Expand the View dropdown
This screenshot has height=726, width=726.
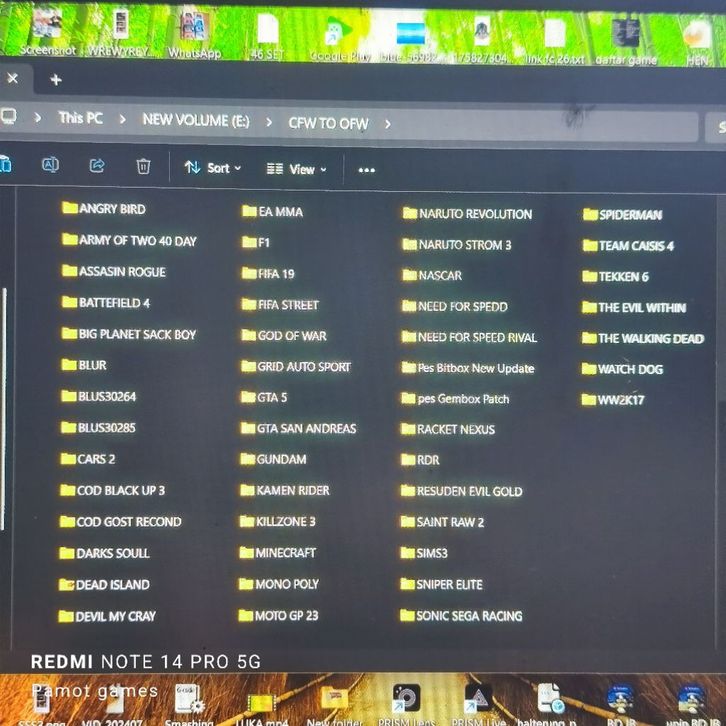[297, 170]
